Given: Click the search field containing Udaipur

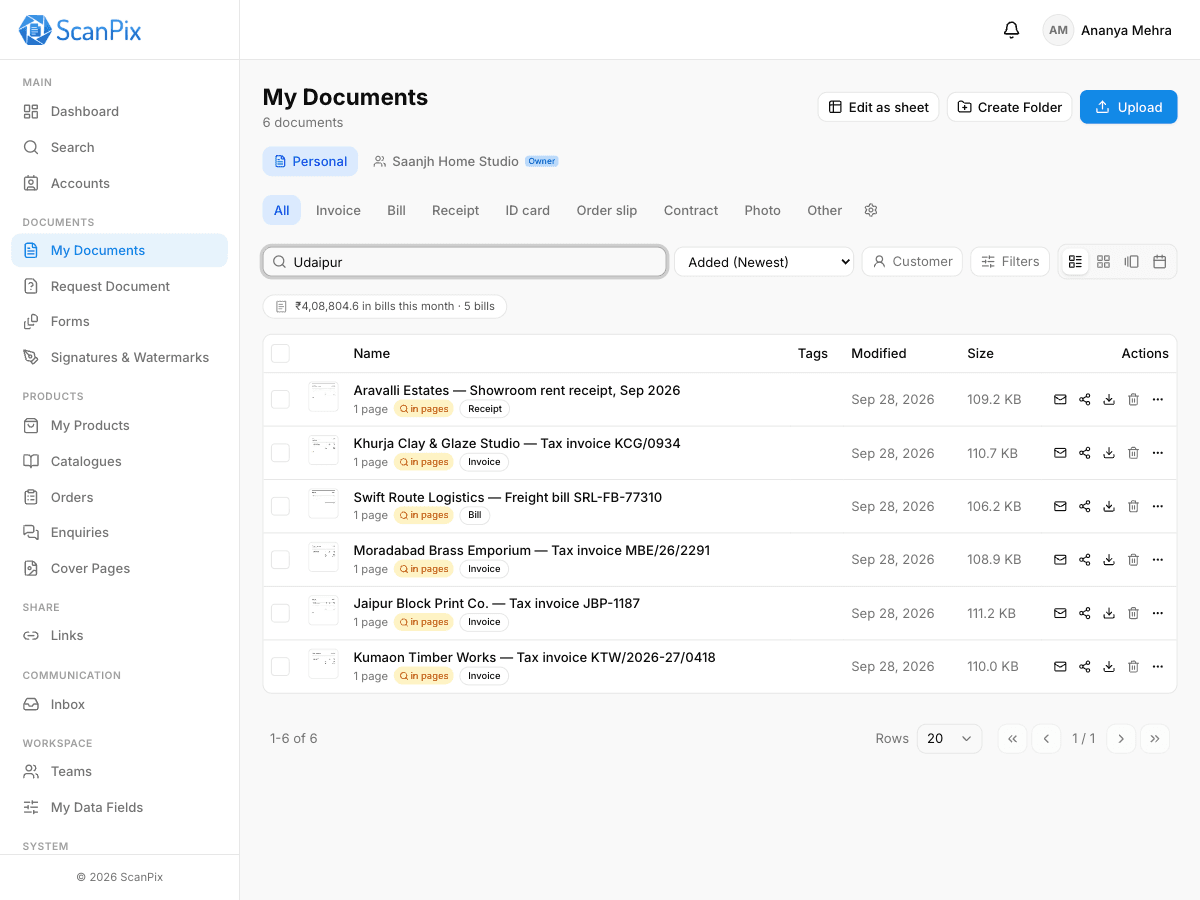Looking at the screenshot, I should 465,262.
